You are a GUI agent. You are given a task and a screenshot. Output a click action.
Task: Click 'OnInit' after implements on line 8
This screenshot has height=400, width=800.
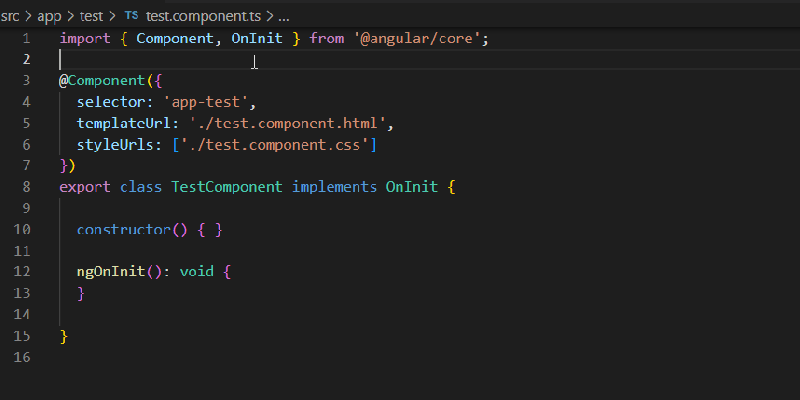coord(412,187)
